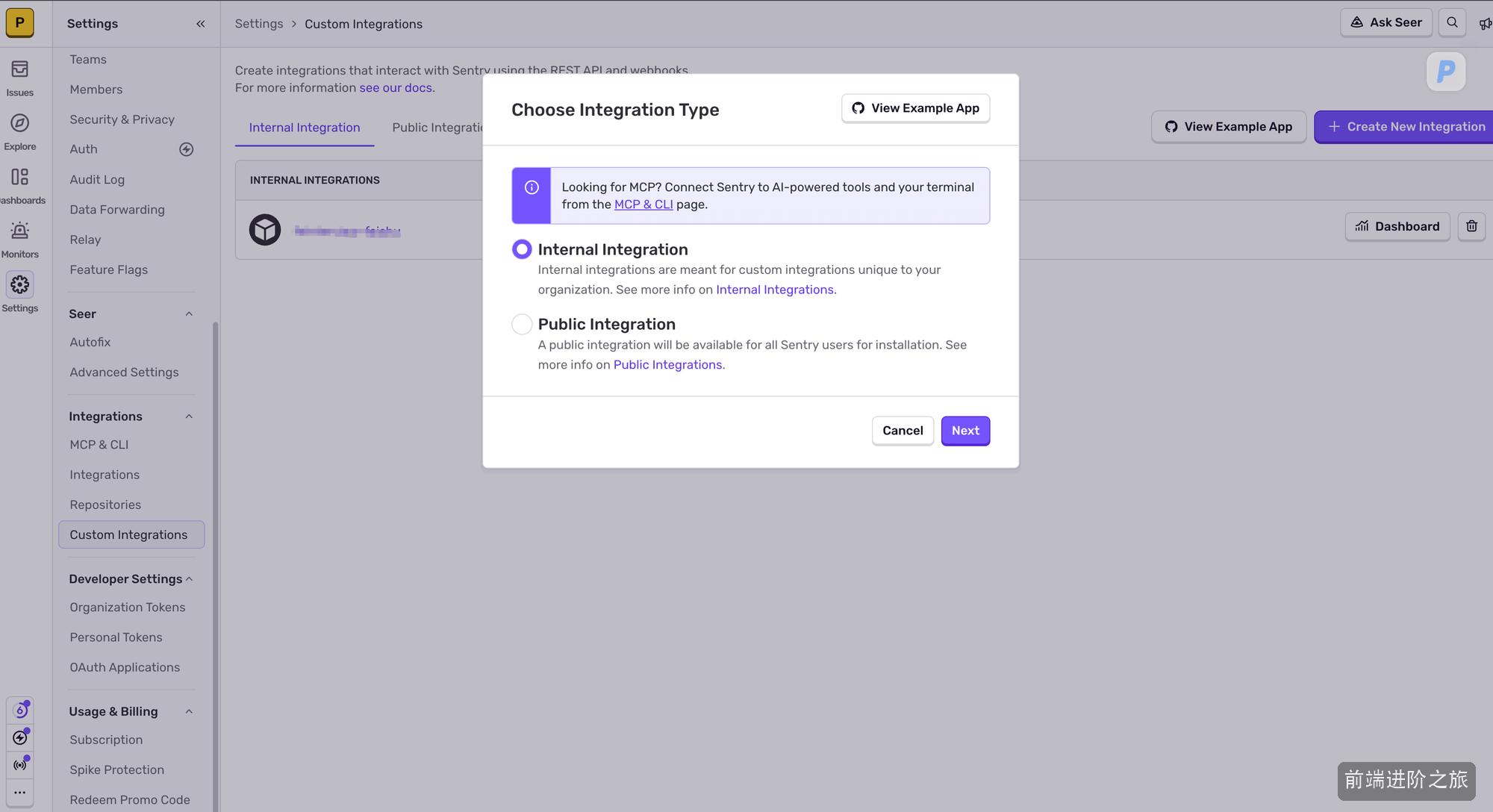The height and width of the screenshot is (812, 1493).
Task: Click View Example App on the page
Action: pyautogui.click(x=1229, y=127)
